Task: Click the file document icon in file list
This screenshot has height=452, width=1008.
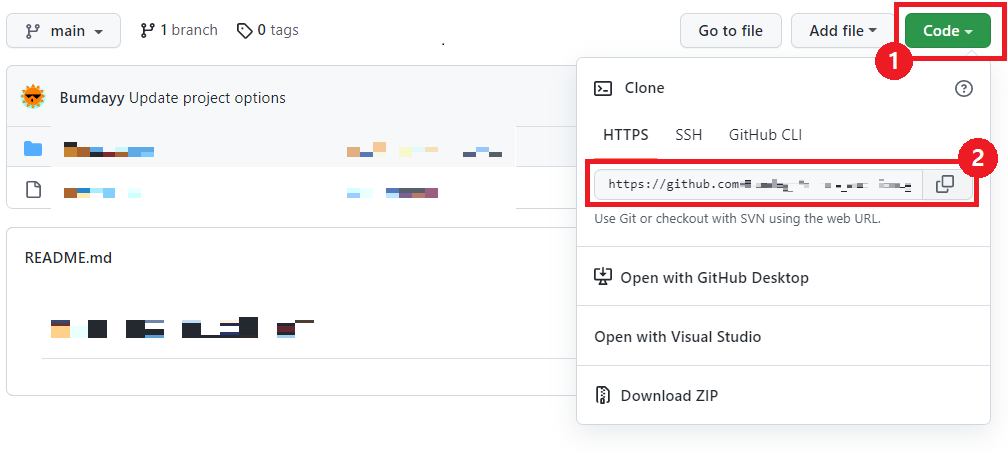Action: pyautogui.click(x=33, y=190)
